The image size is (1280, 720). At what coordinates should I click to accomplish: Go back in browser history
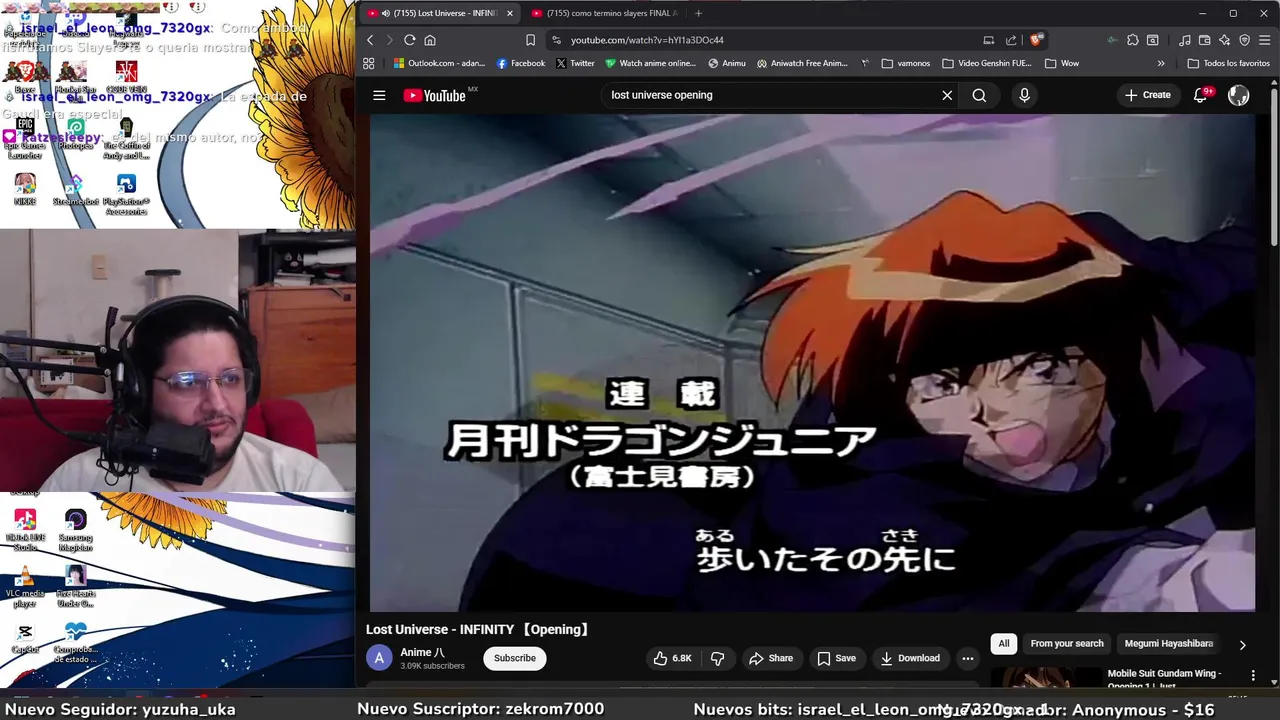click(370, 40)
